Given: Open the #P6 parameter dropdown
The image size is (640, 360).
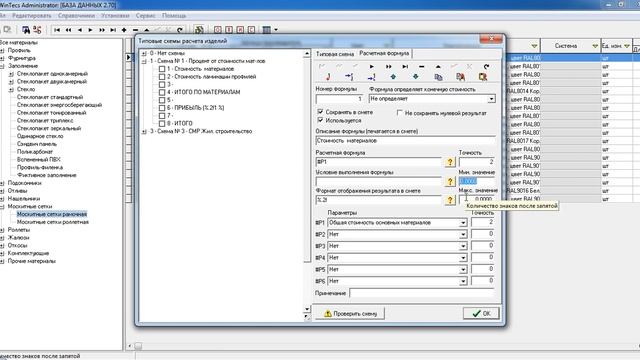Looking at the screenshot, I should 463,281.
